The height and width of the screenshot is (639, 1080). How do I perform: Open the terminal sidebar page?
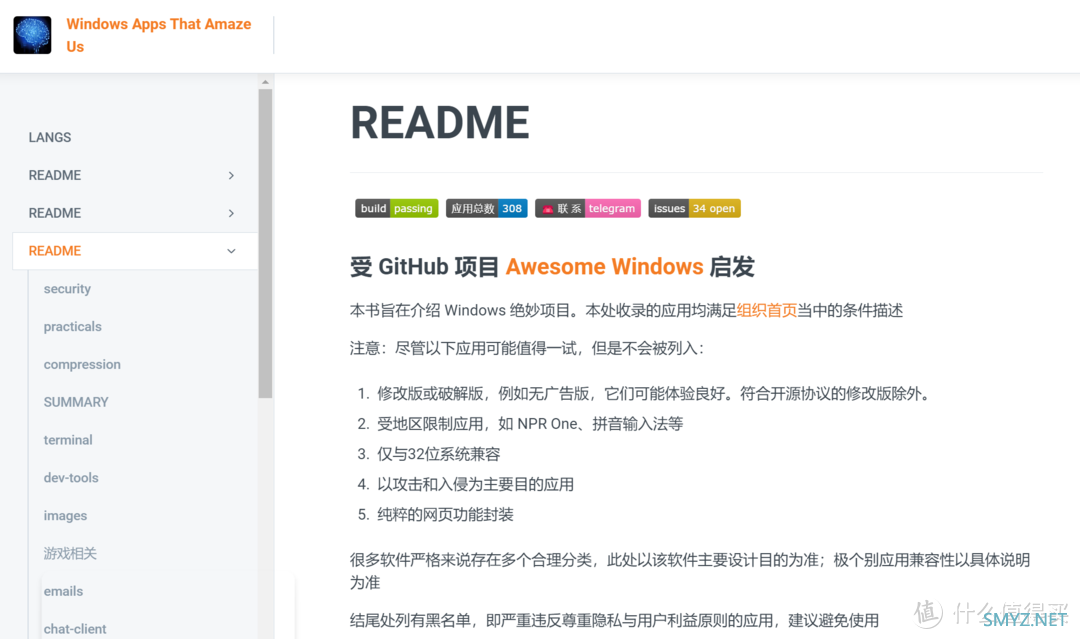click(x=68, y=440)
